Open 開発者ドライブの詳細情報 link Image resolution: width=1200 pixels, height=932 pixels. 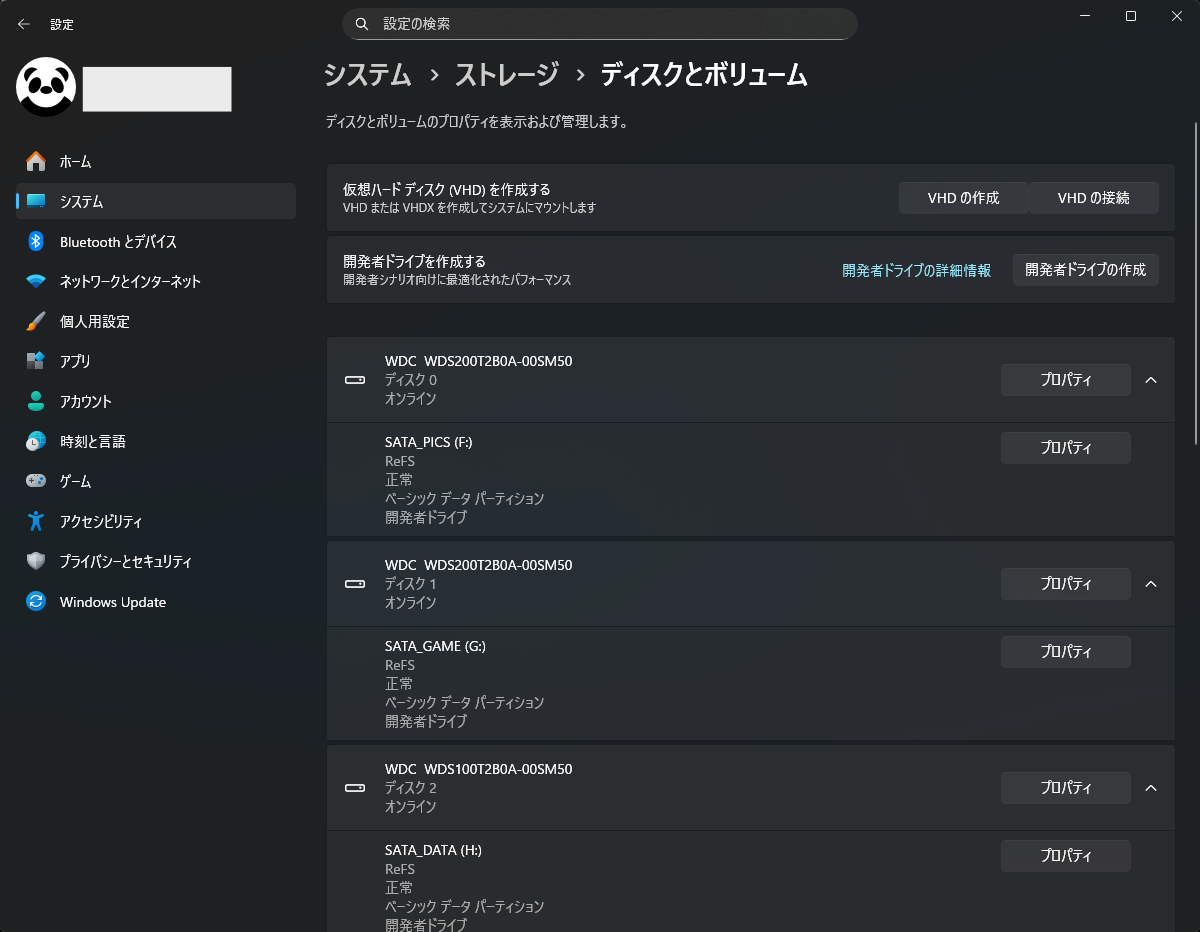[916, 270]
